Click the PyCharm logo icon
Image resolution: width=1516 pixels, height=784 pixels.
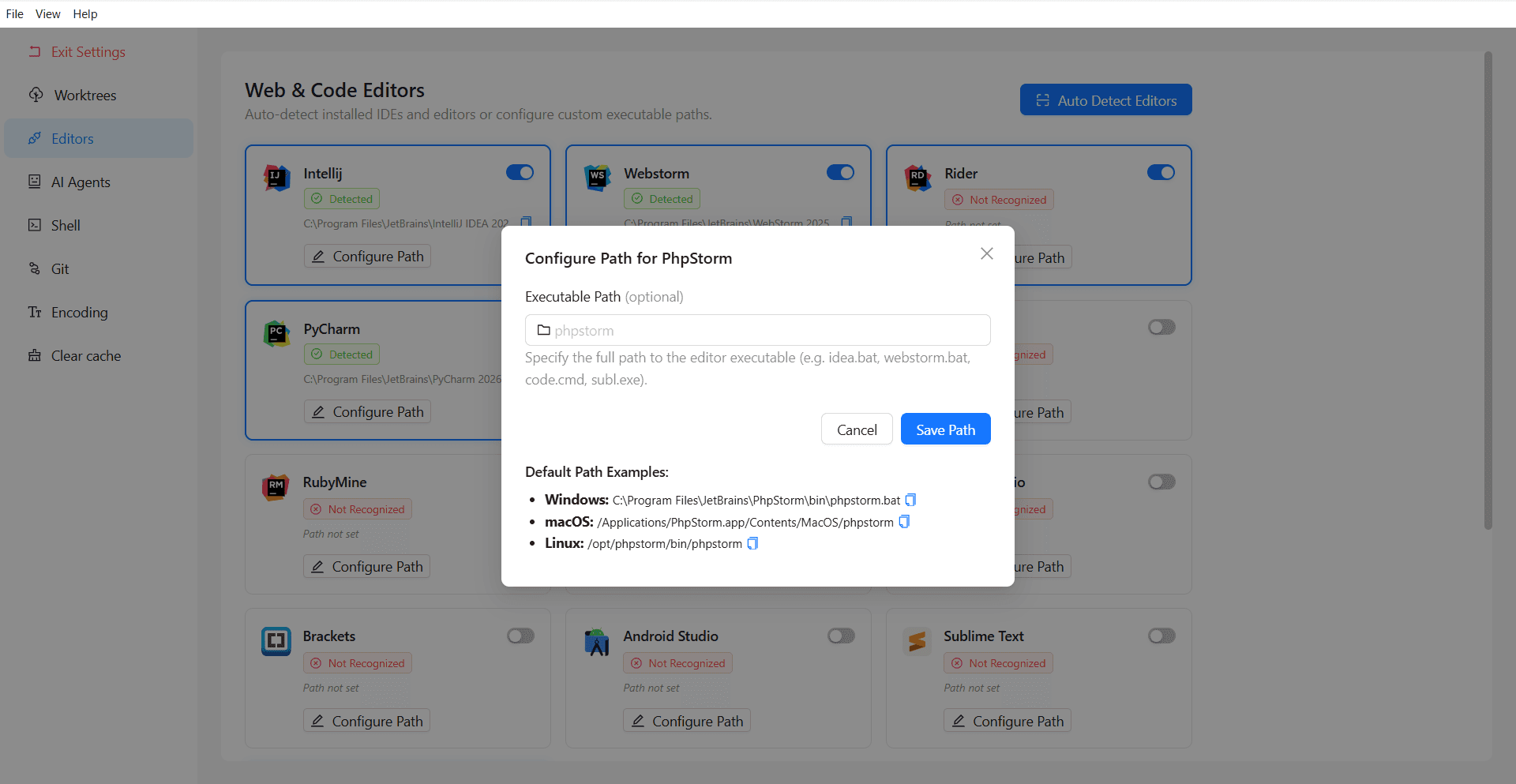276,334
